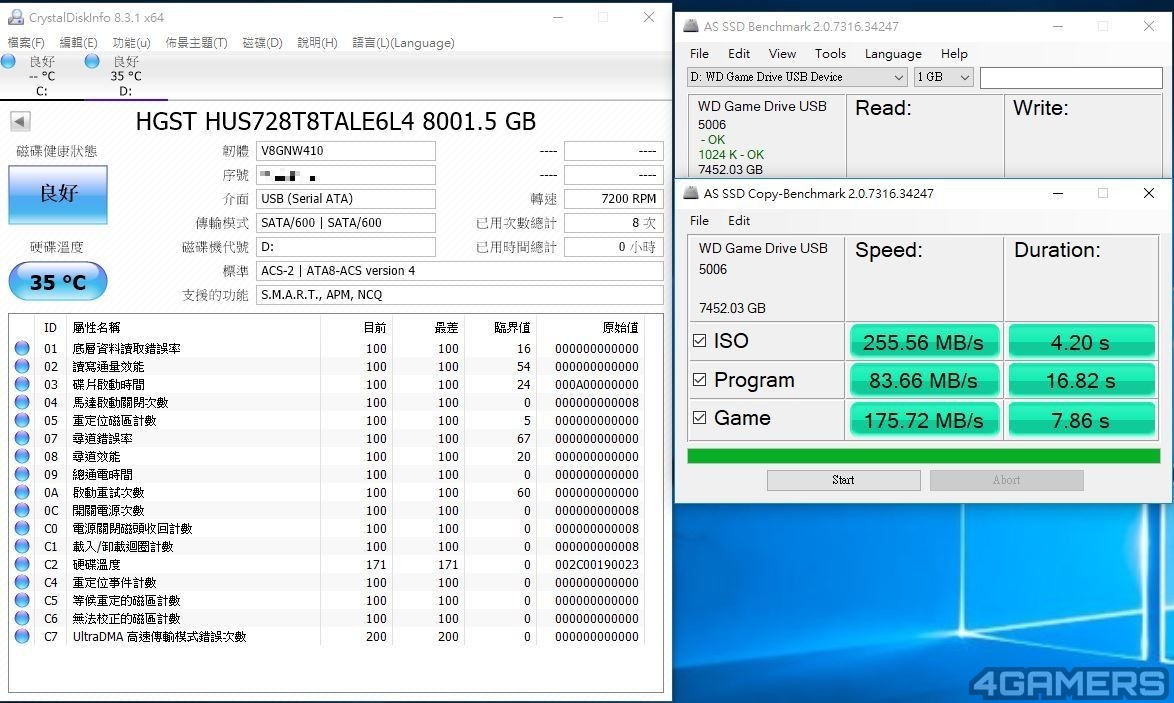
Task: Click AS SSD Benchmark title bar icon
Action: tap(691, 26)
